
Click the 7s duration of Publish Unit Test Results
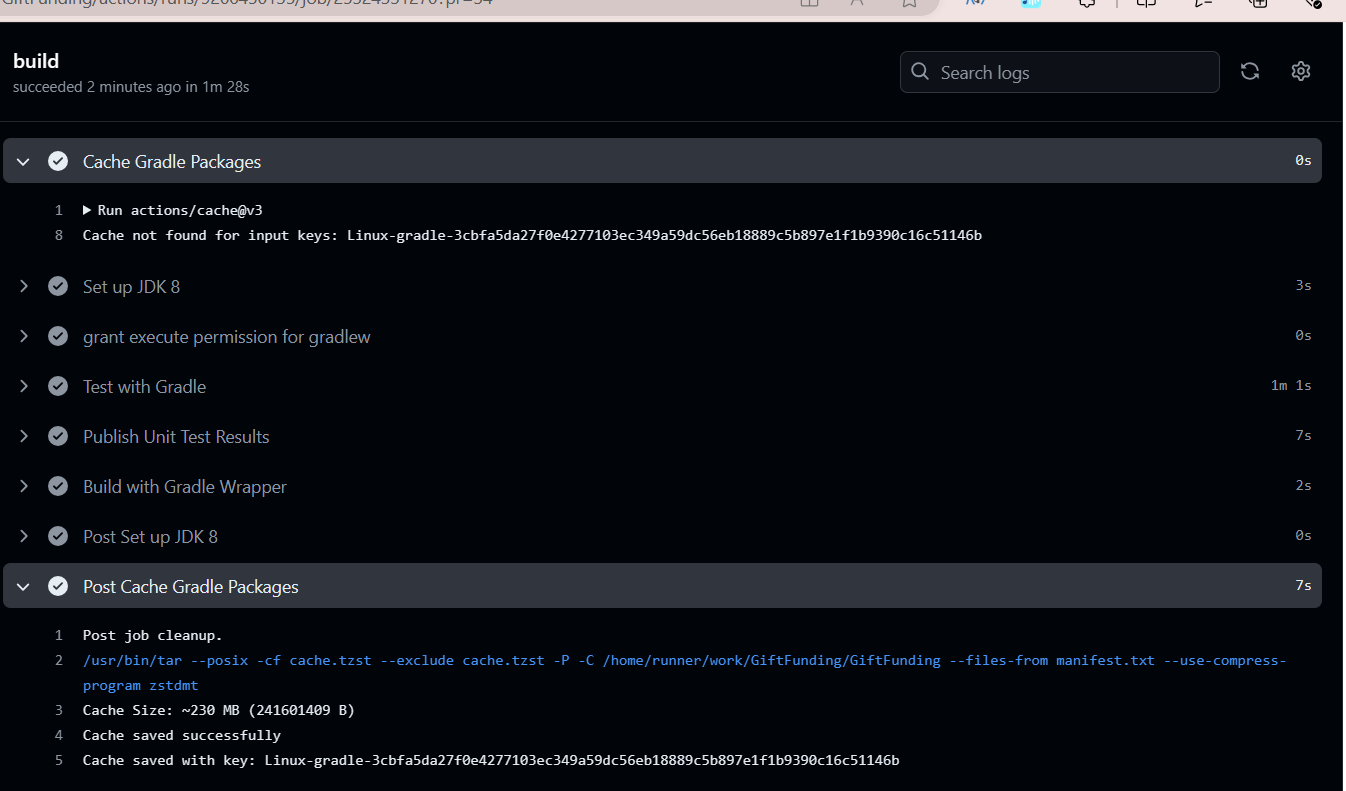click(1303, 436)
